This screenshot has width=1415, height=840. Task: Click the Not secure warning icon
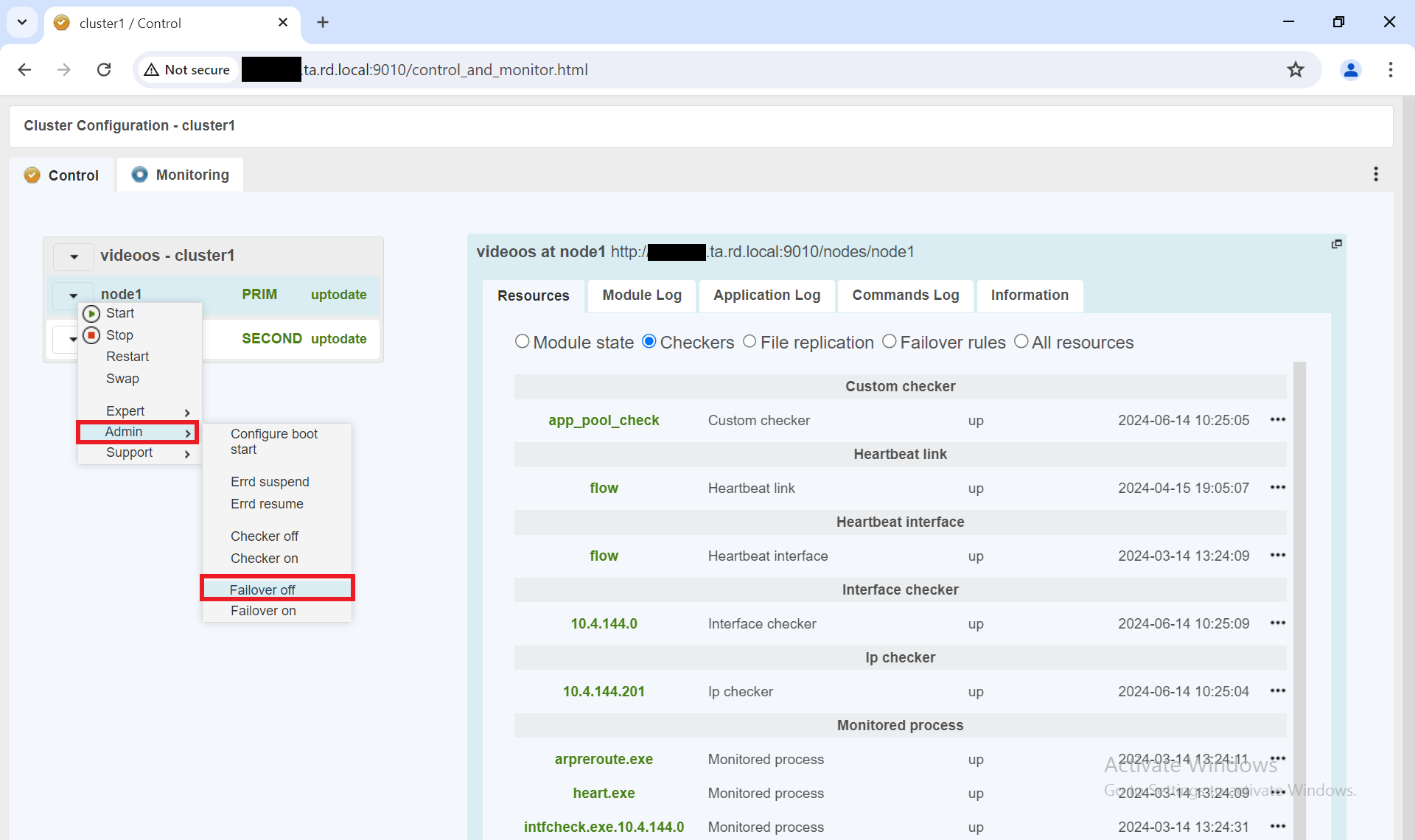[x=152, y=69]
